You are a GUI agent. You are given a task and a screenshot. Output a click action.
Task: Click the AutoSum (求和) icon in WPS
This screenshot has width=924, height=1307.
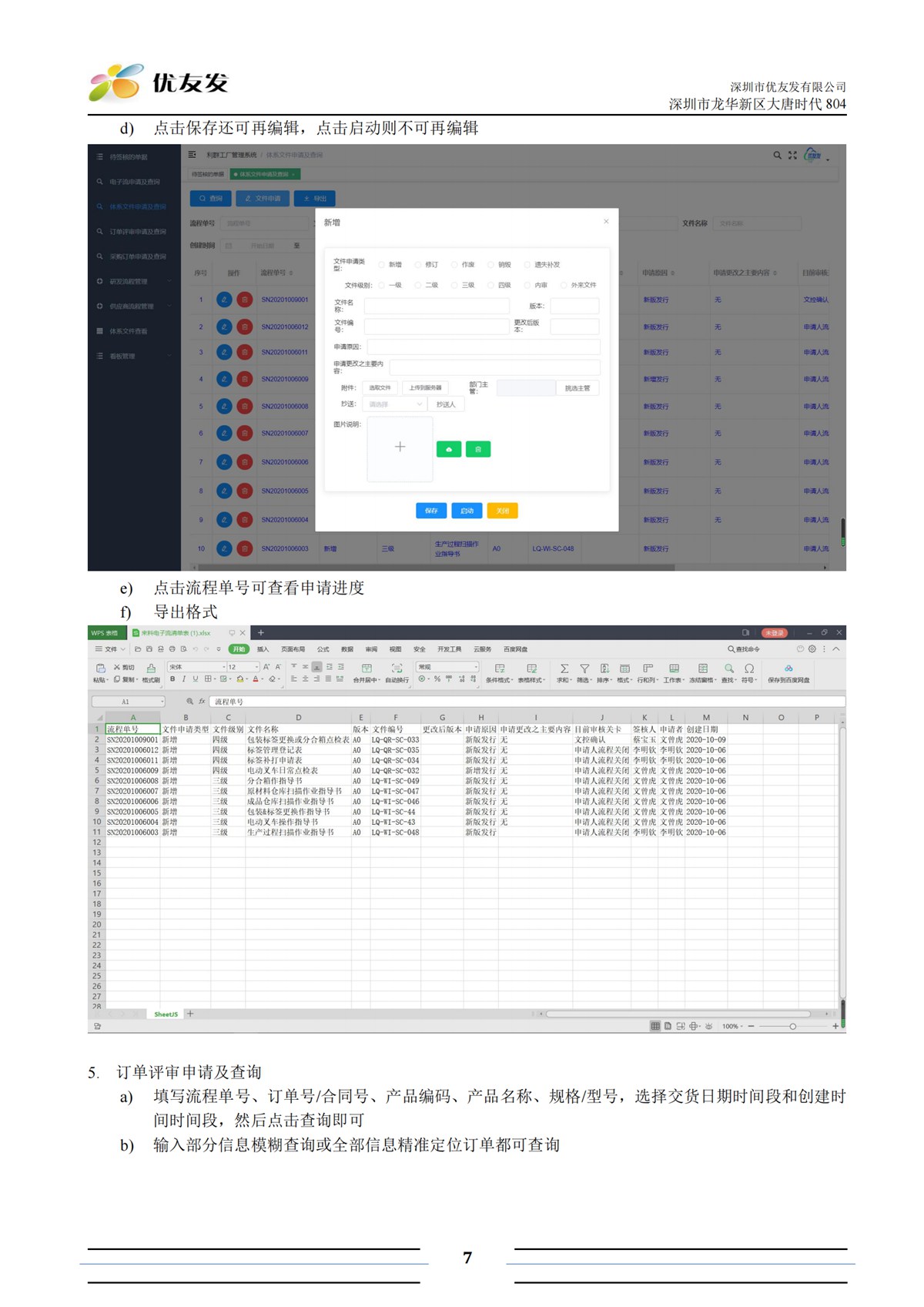point(564,669)
